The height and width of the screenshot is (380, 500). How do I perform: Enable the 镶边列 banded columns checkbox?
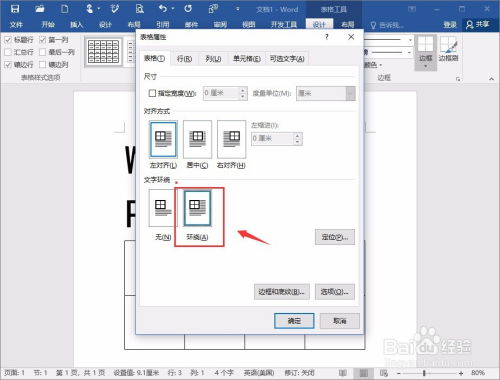43,64
